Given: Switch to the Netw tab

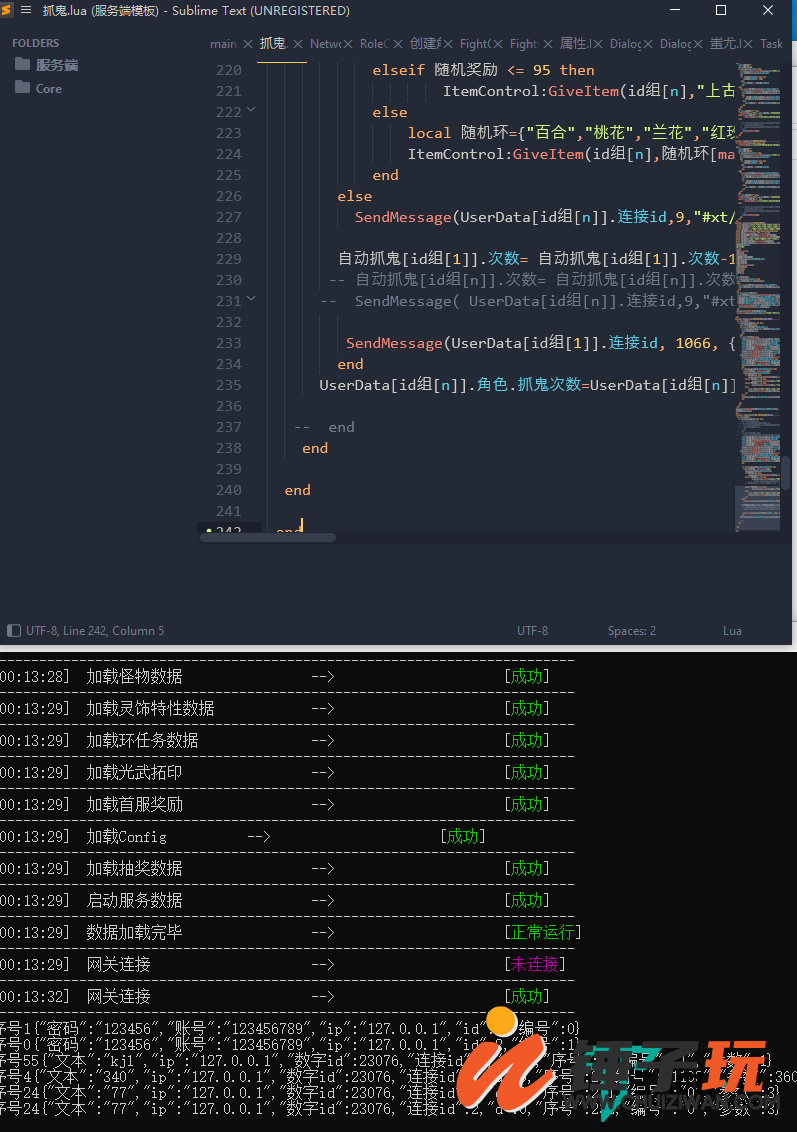Looking at the screenshot, I should pos(326,44).
